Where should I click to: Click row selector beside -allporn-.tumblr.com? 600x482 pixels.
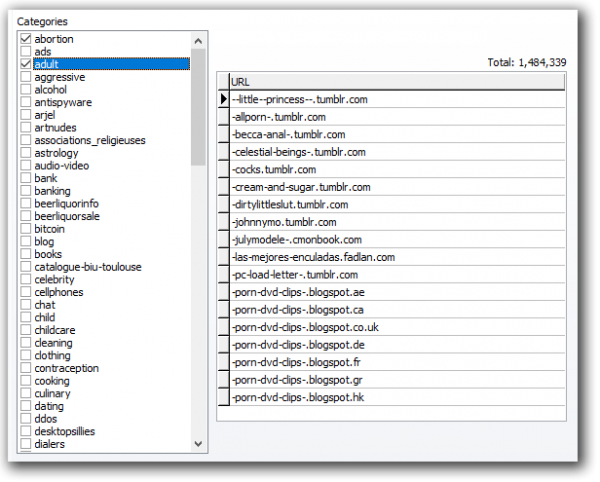223,117
